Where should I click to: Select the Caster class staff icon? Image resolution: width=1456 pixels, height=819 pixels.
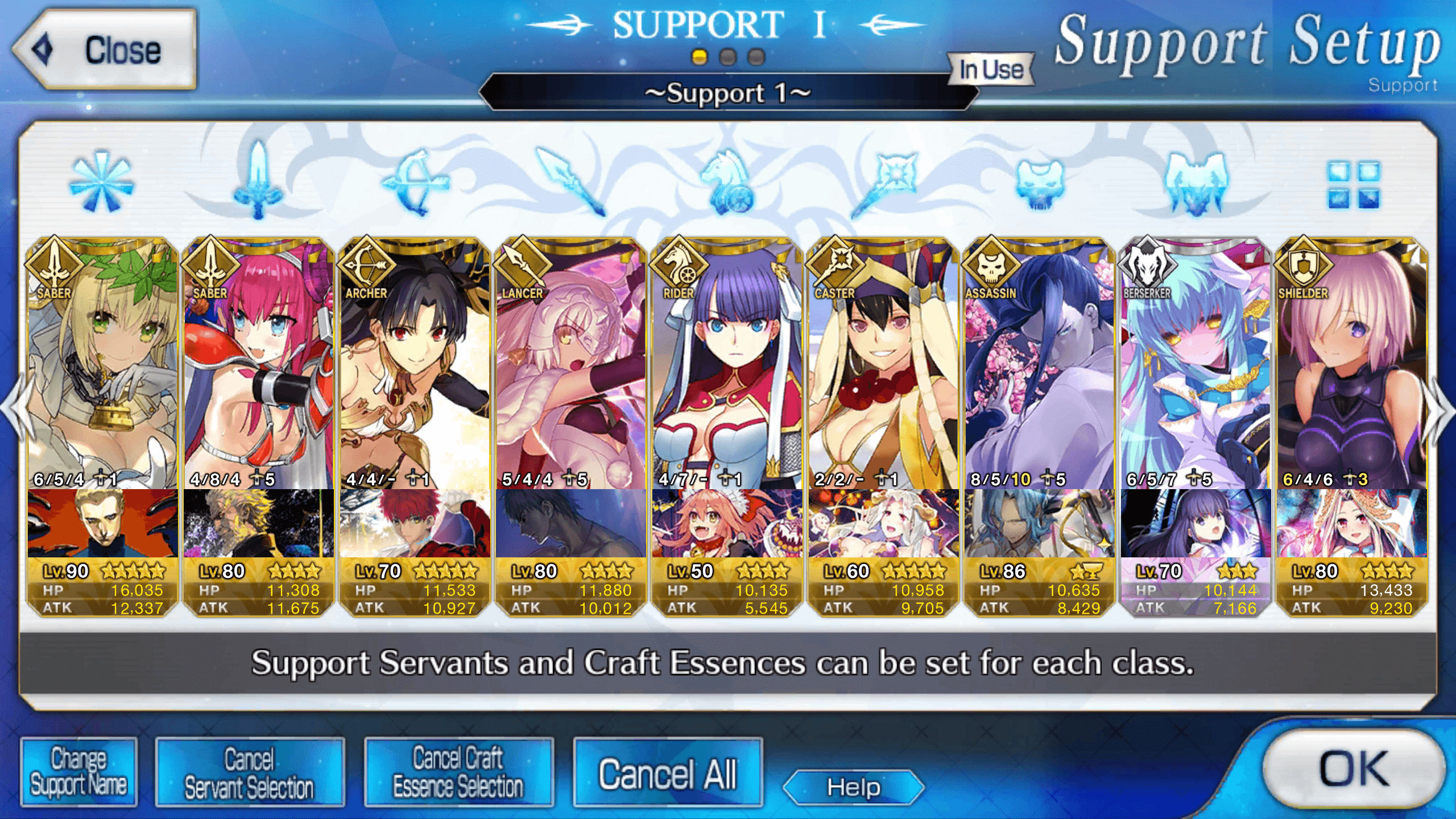coord(883,184)
